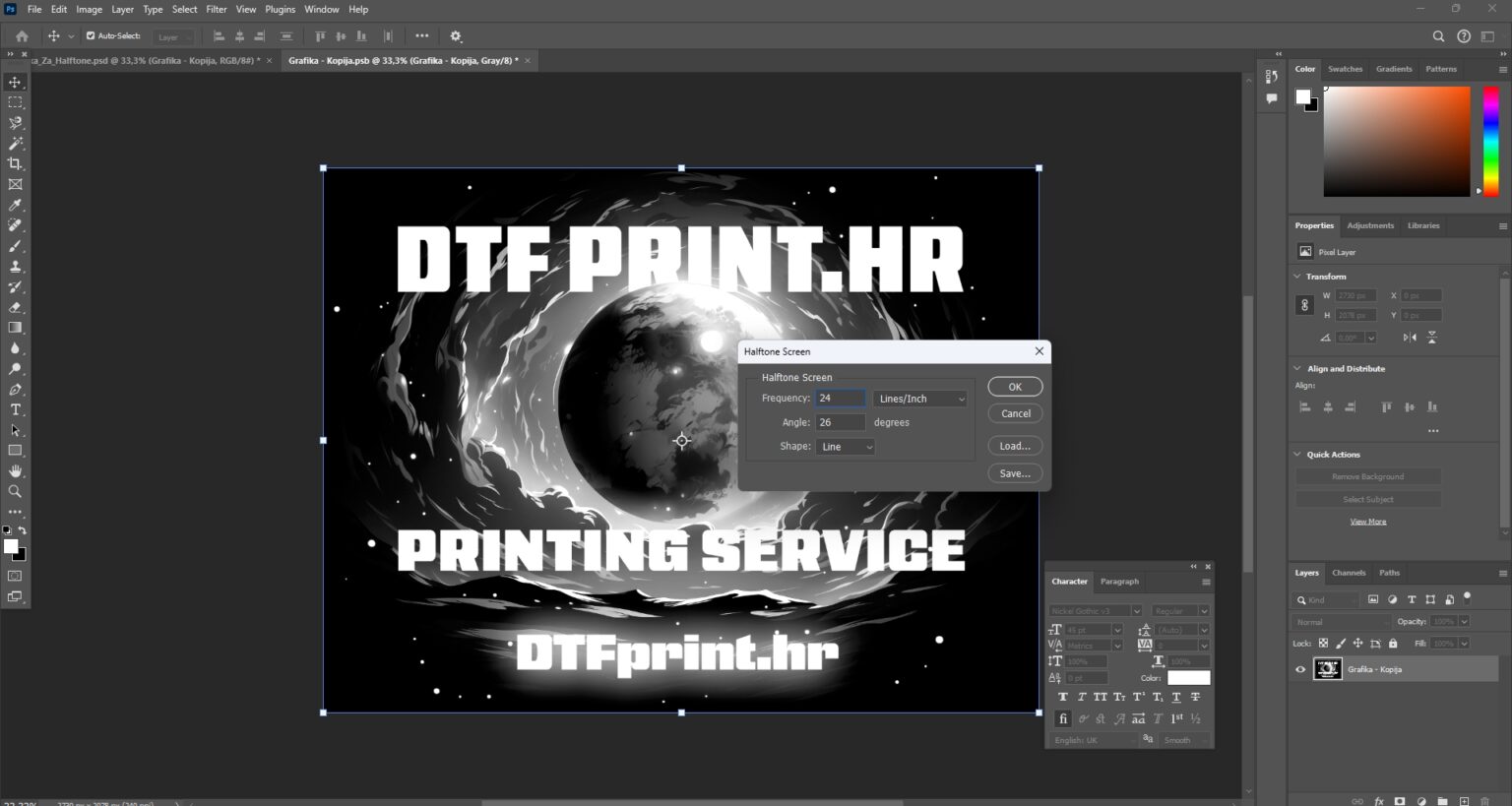The height and width of the screenshot is (806, 1512).
Task: Select the Hand tool
Action: click(x=15, y=470)
